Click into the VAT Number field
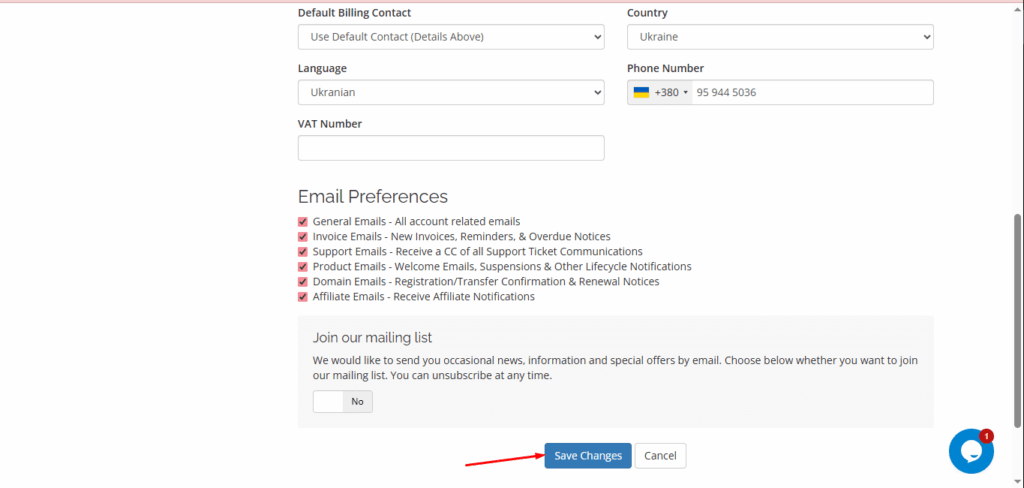The width and height of the screenshot is (1024, 488). pyautogui.click(x=450, y=148)
